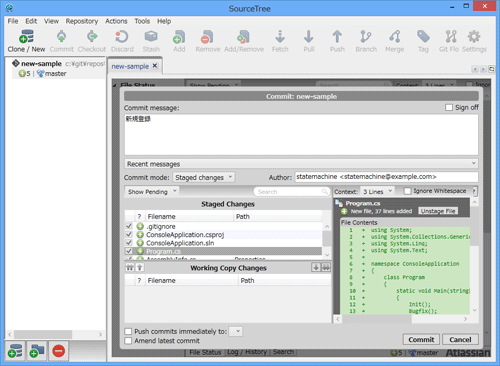
Task: Toggle the Sign off checkbox
Action: tap(449, 108)
